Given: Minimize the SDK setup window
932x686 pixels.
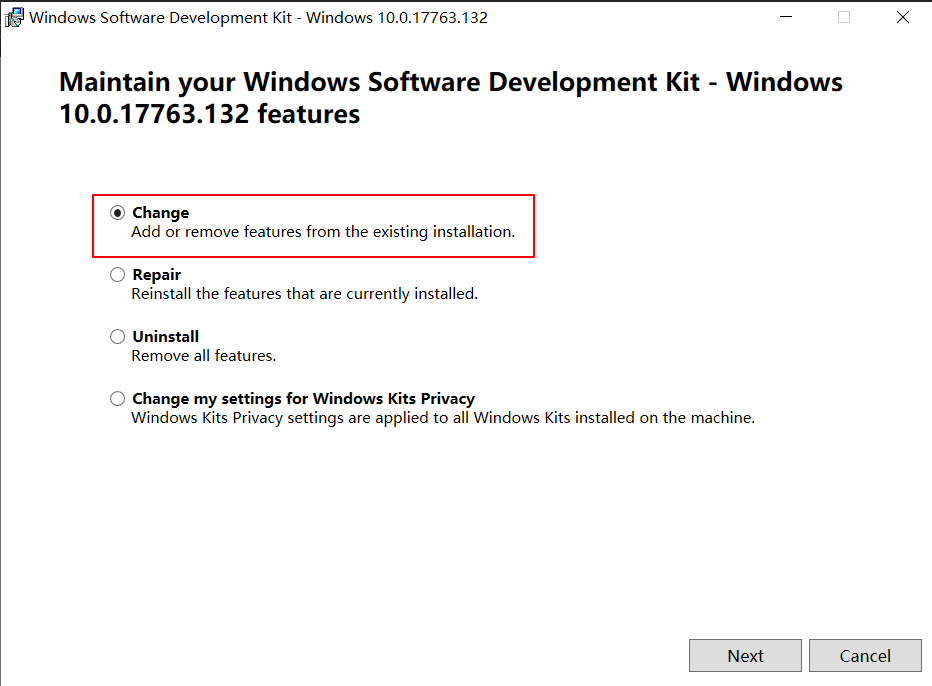Looking at the screenshot, I should [x=786, y=17].
